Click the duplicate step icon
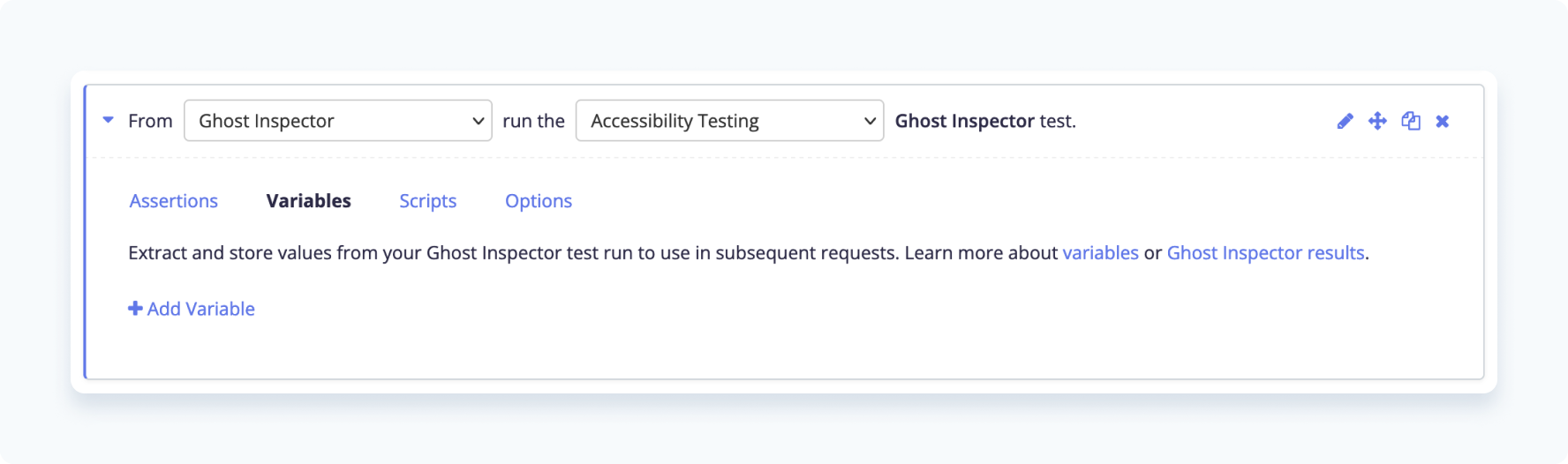 pyautogui.click(x=1411, y=121)
